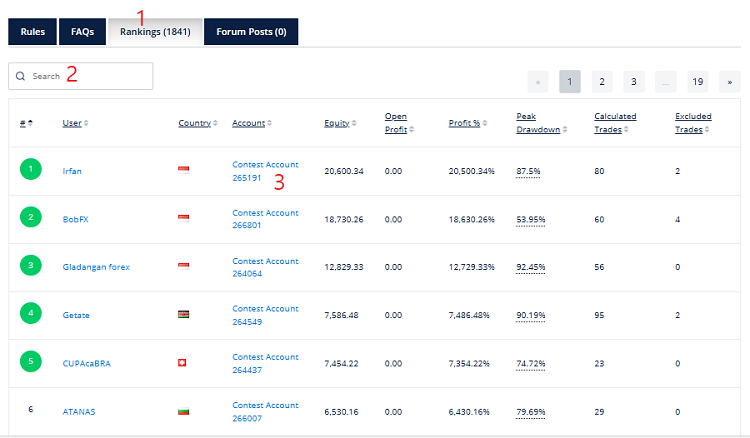Select equity value 20,600.34

pyautogui.click(x=344, y=171)
